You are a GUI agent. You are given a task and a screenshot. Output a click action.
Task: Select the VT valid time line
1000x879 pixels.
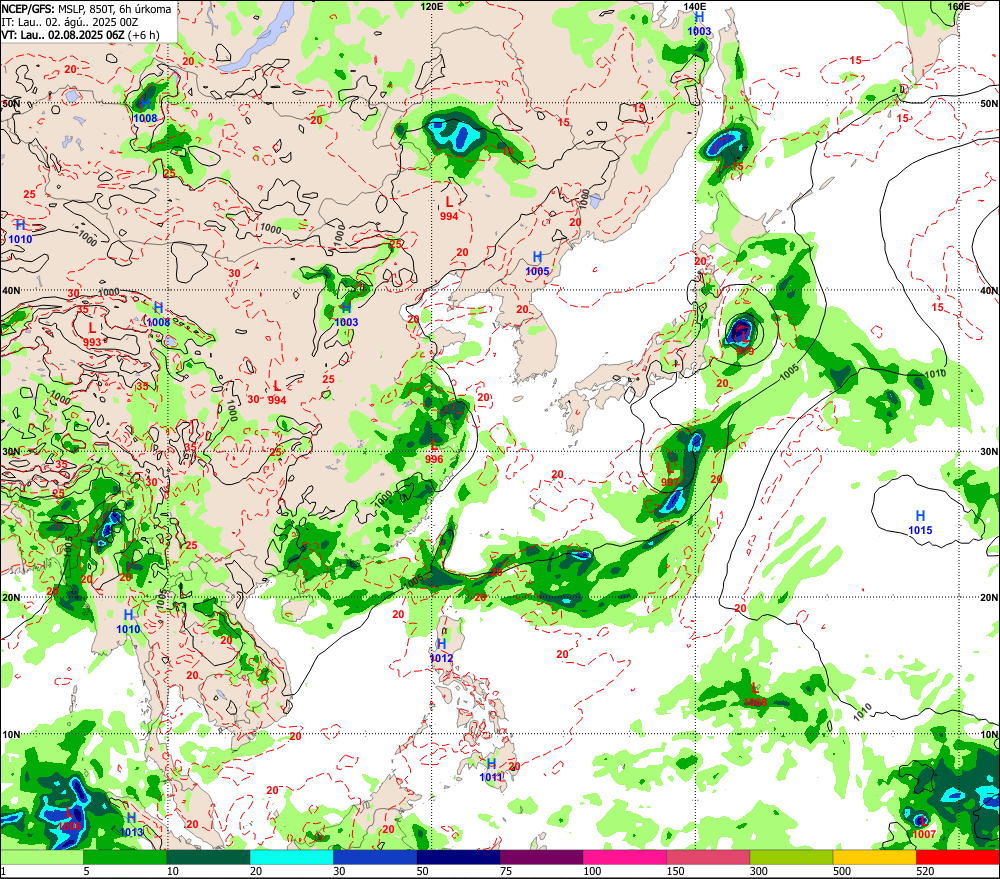pos(80,35)
